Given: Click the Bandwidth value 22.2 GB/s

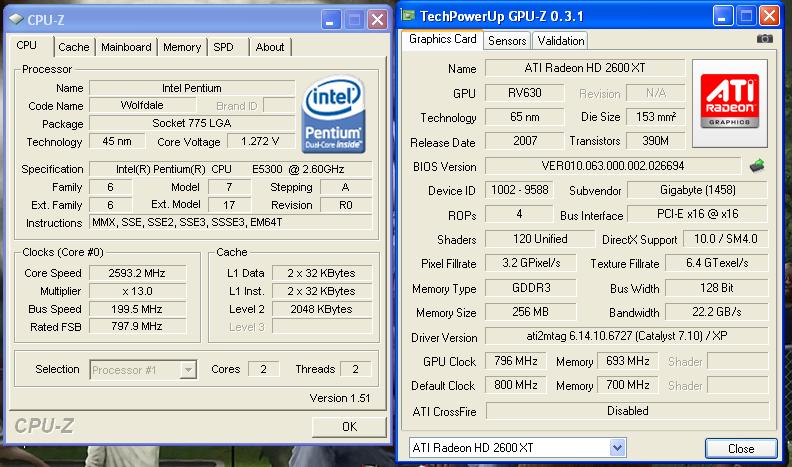Looking at the screenshot, I should pyautogui.click(x=717, y=312).
